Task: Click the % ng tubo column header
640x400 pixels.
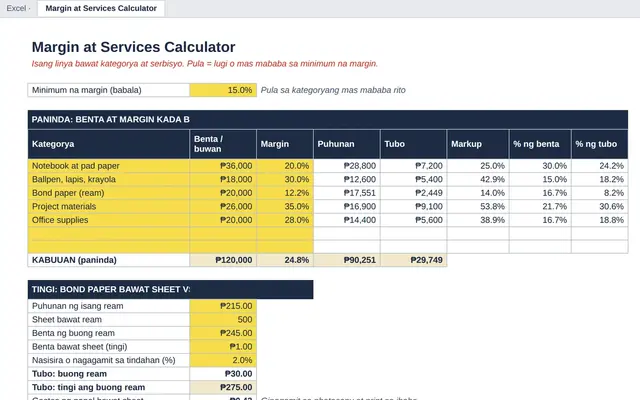Action: pos(600,144)
